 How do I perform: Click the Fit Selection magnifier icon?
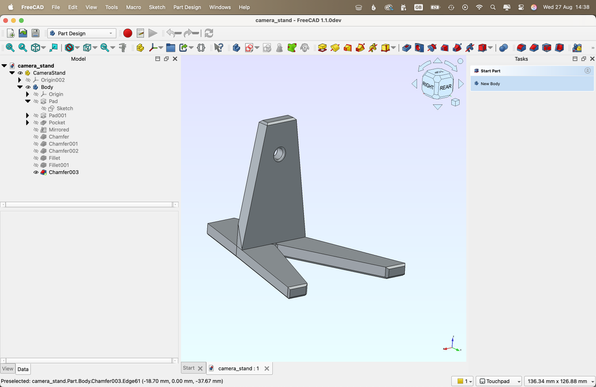[x=23, y=48]
